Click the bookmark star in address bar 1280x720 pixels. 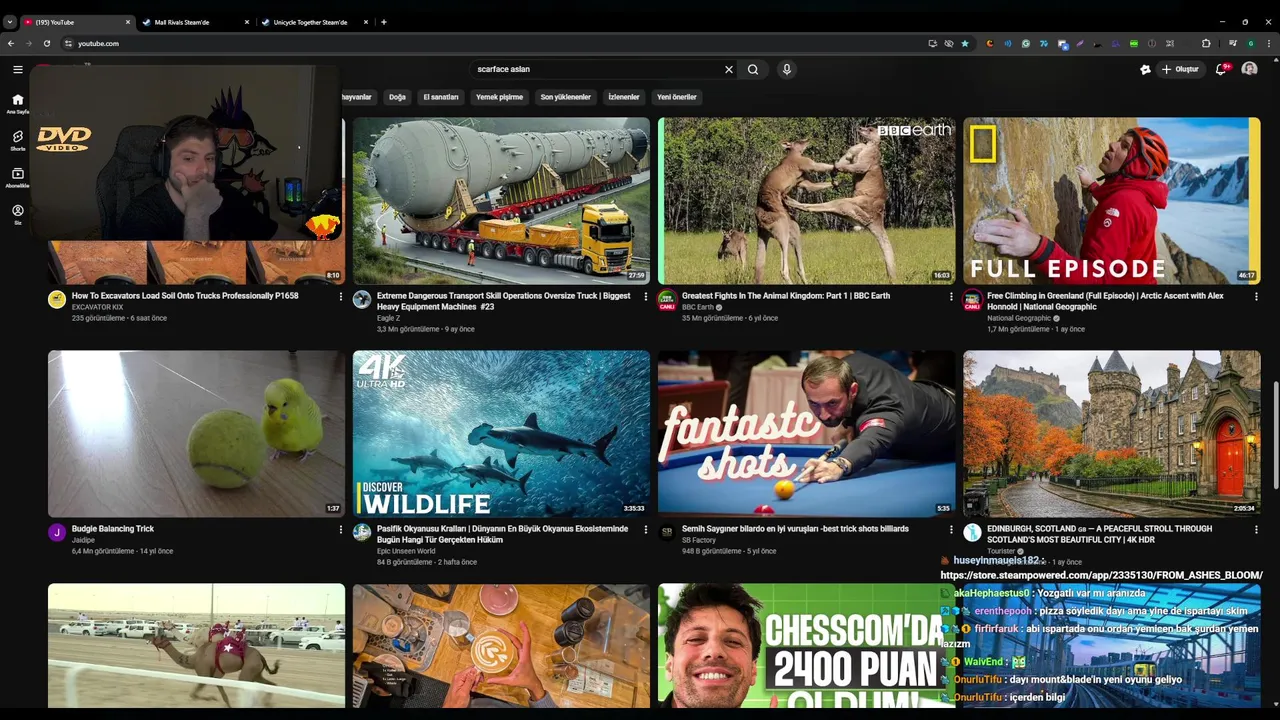(x=965, y=43)
